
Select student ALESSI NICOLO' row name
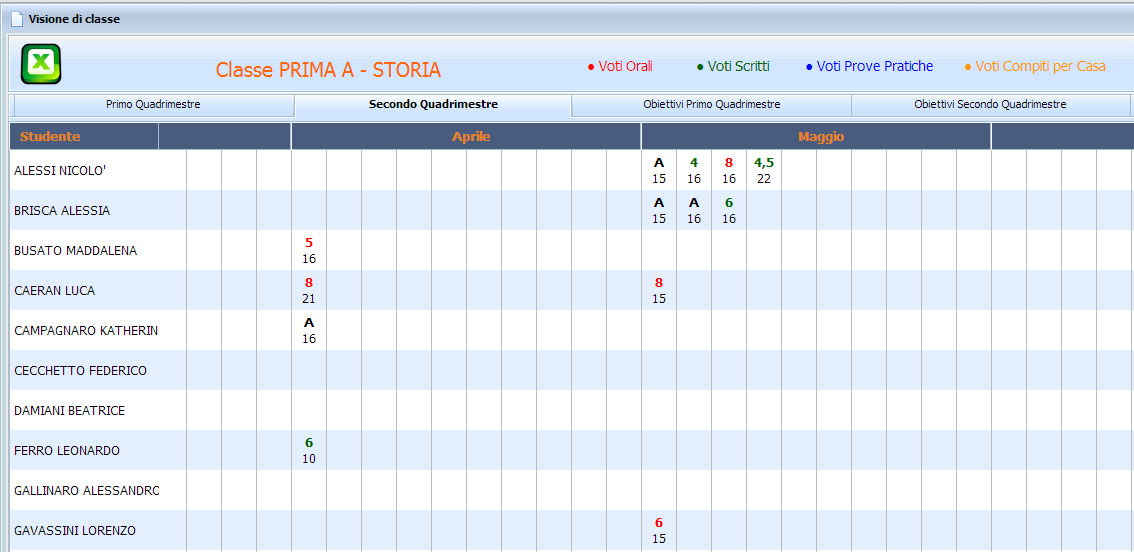pyautogui.click(x=60, y=171)
